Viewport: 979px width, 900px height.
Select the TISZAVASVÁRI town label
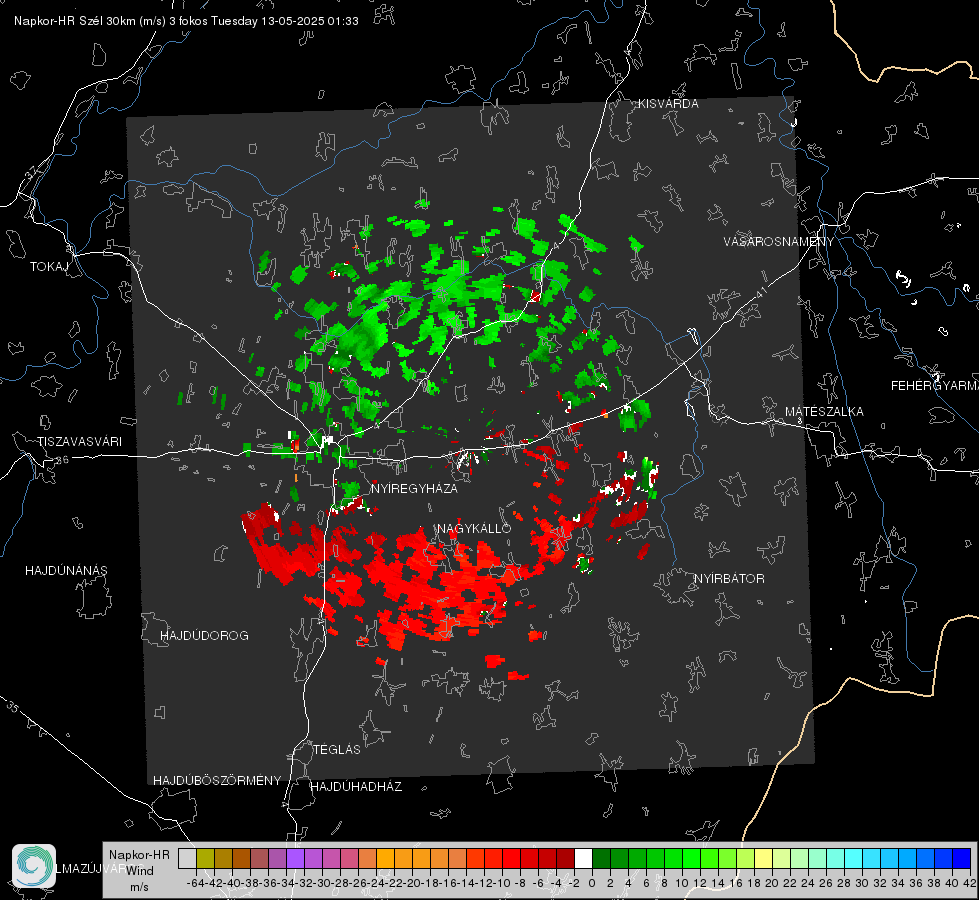pyautogui.click(x=79, y=442)
